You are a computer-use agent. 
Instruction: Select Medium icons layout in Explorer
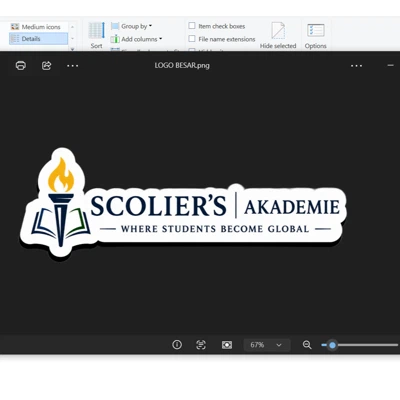pyautogui.click(x=39, y=27)
